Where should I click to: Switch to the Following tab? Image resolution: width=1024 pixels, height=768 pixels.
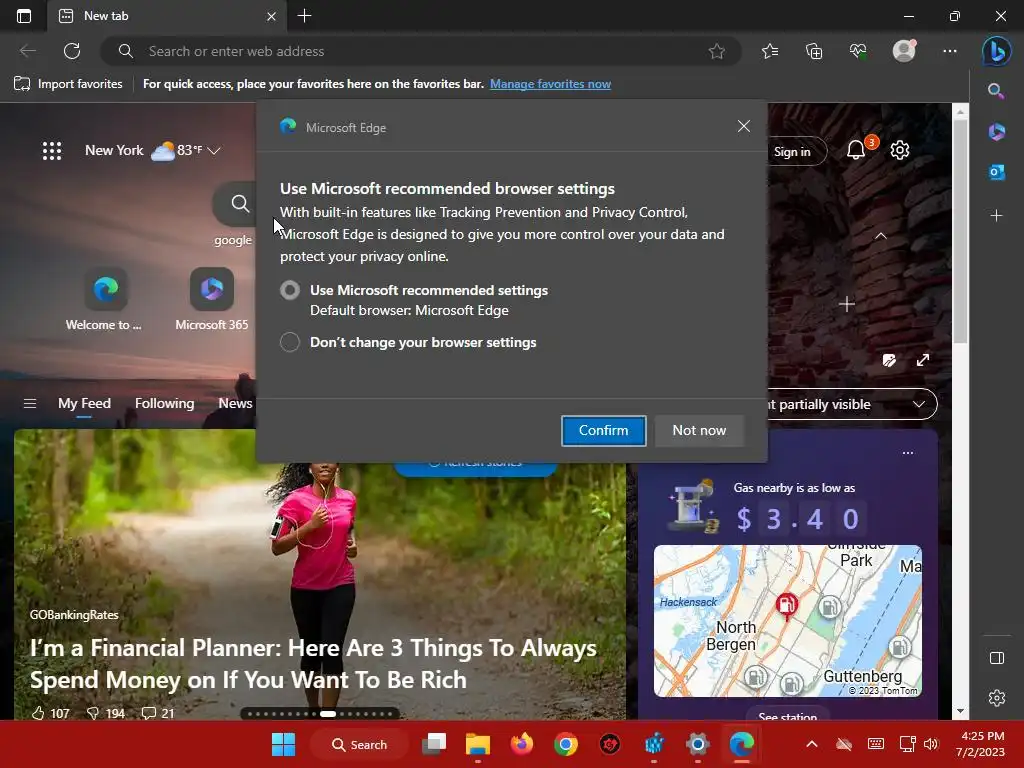165,404
